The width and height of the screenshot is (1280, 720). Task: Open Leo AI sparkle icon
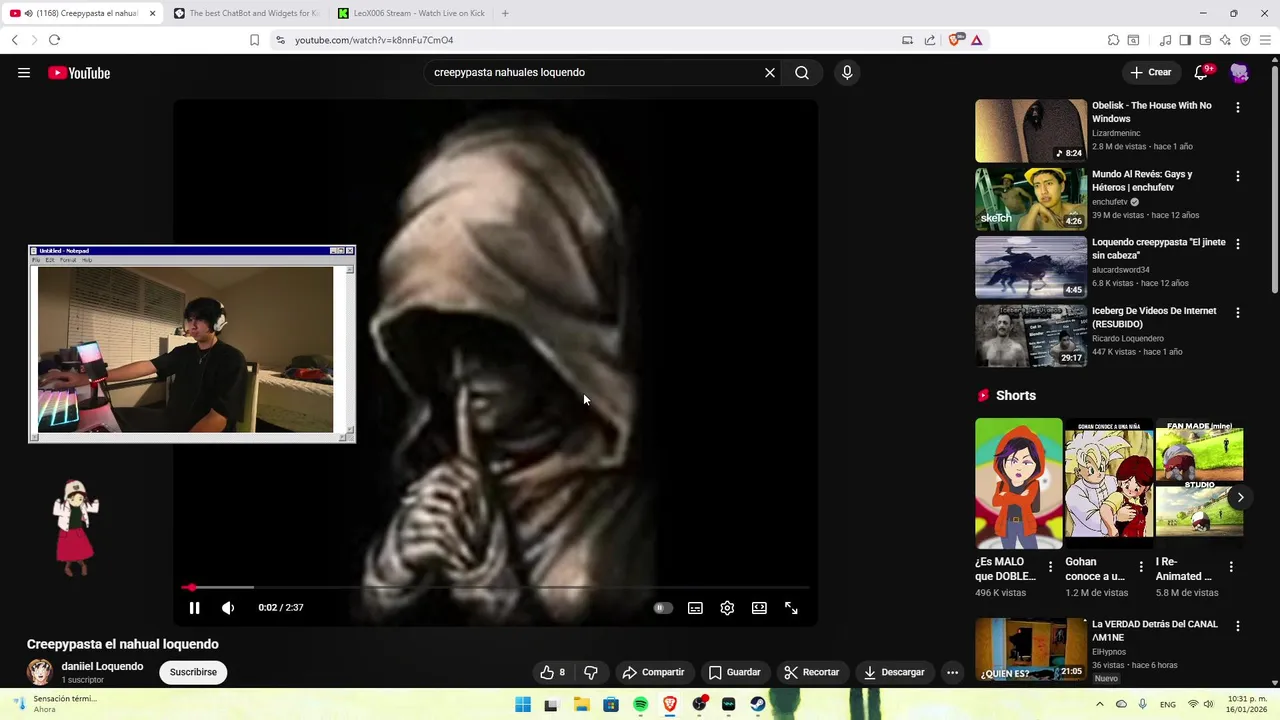1225,40
